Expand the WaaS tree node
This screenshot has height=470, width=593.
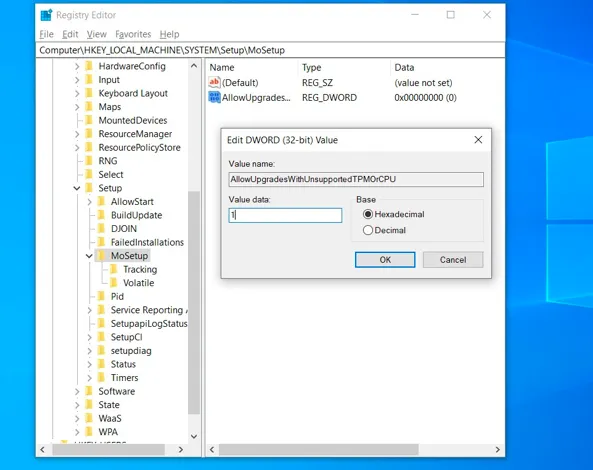point(77,419)
